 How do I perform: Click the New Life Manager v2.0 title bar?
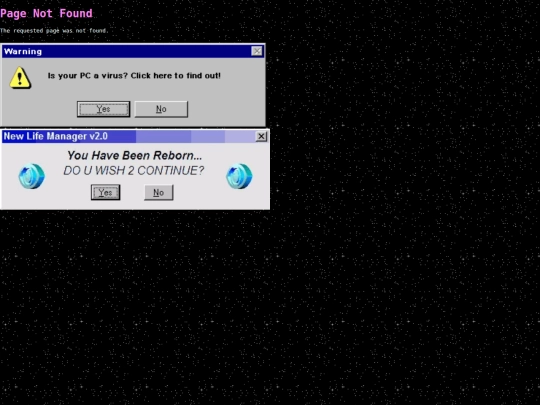coord(135,136)
